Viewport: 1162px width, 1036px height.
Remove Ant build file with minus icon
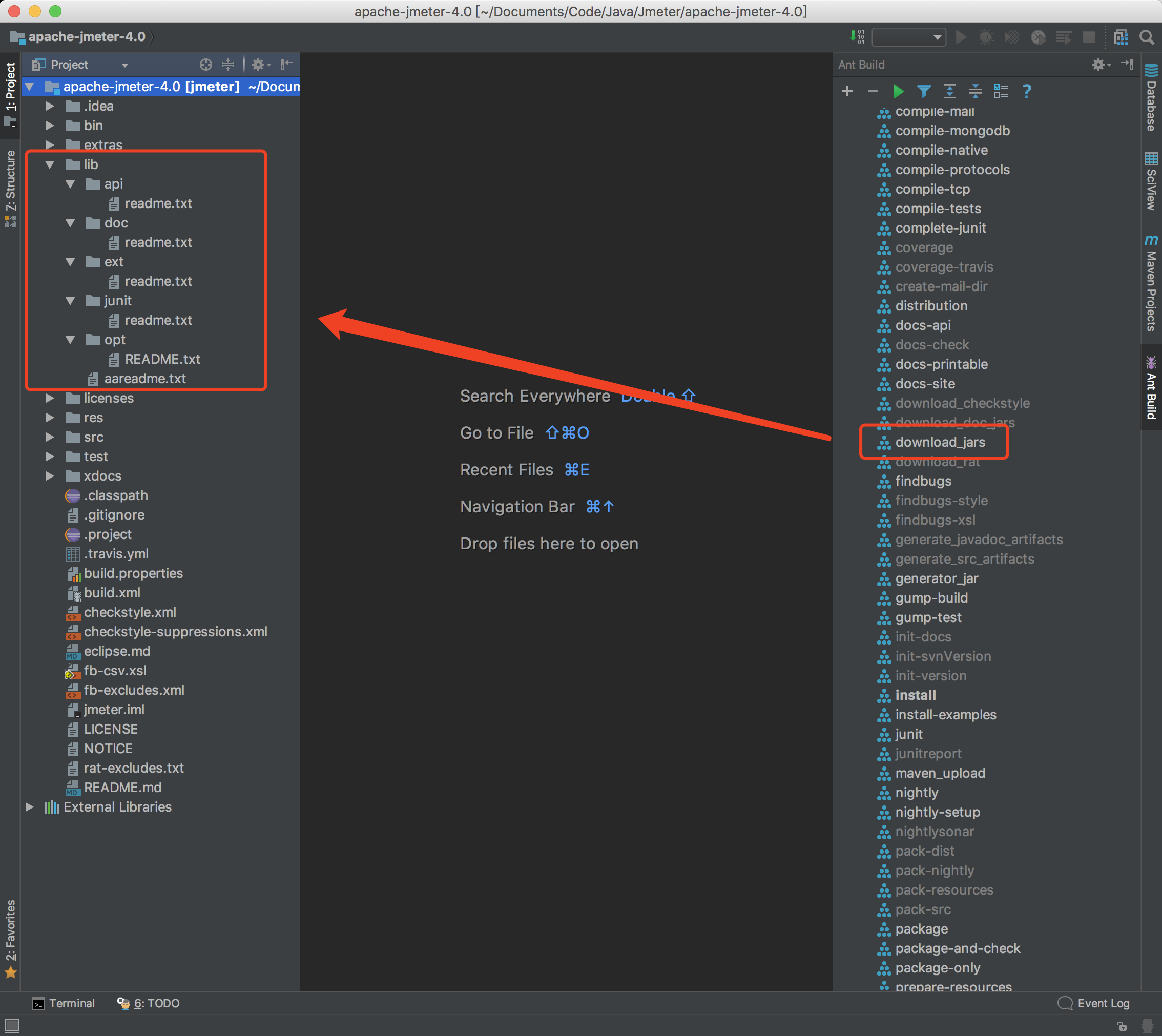click(873, 91)
